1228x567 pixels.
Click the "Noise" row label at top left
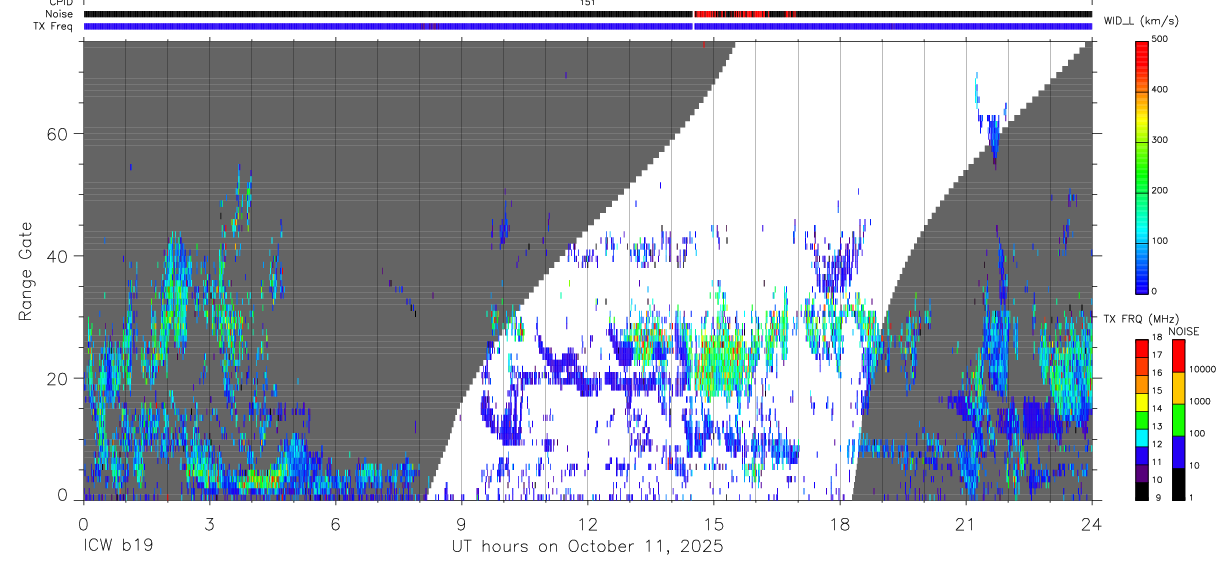point(61,14)
